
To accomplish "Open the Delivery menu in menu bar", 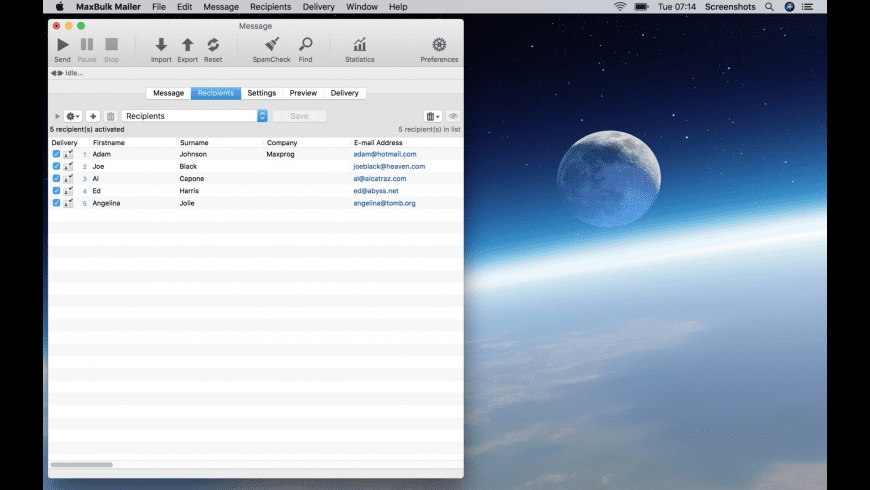I will coord(318,7).
